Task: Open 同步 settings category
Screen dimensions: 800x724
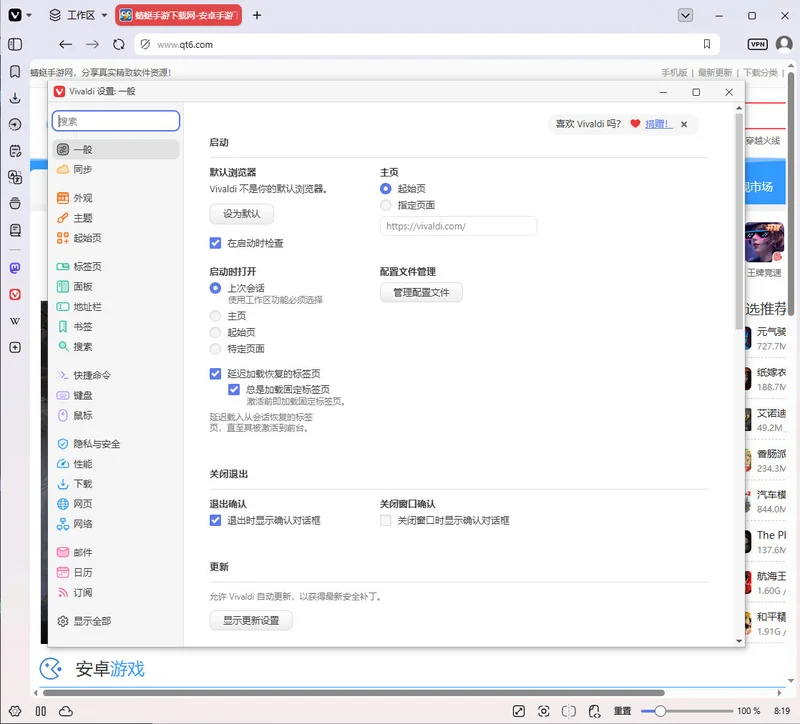Action: click(116, 169)
